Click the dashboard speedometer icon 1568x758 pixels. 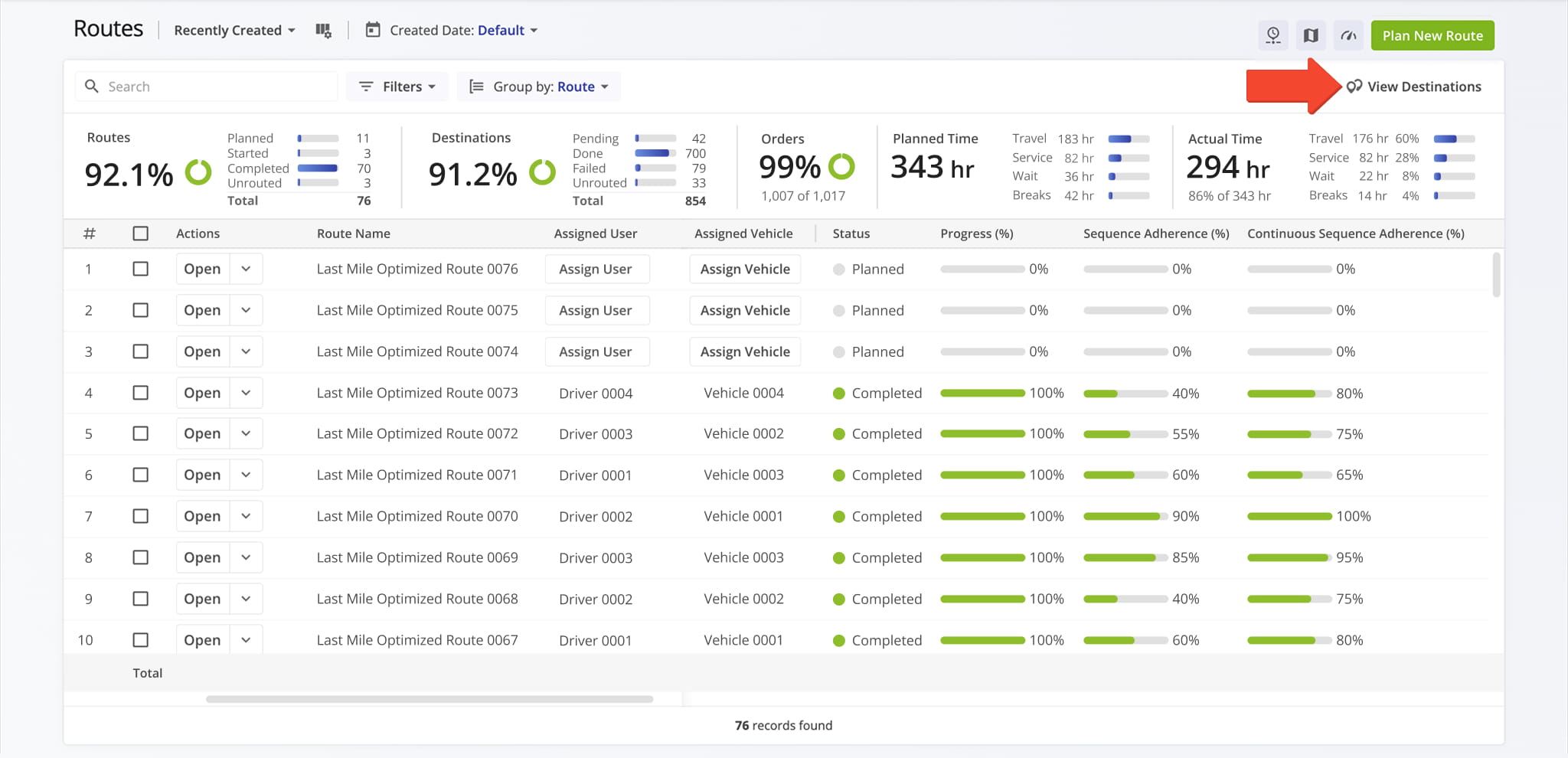coord(1348,35)
